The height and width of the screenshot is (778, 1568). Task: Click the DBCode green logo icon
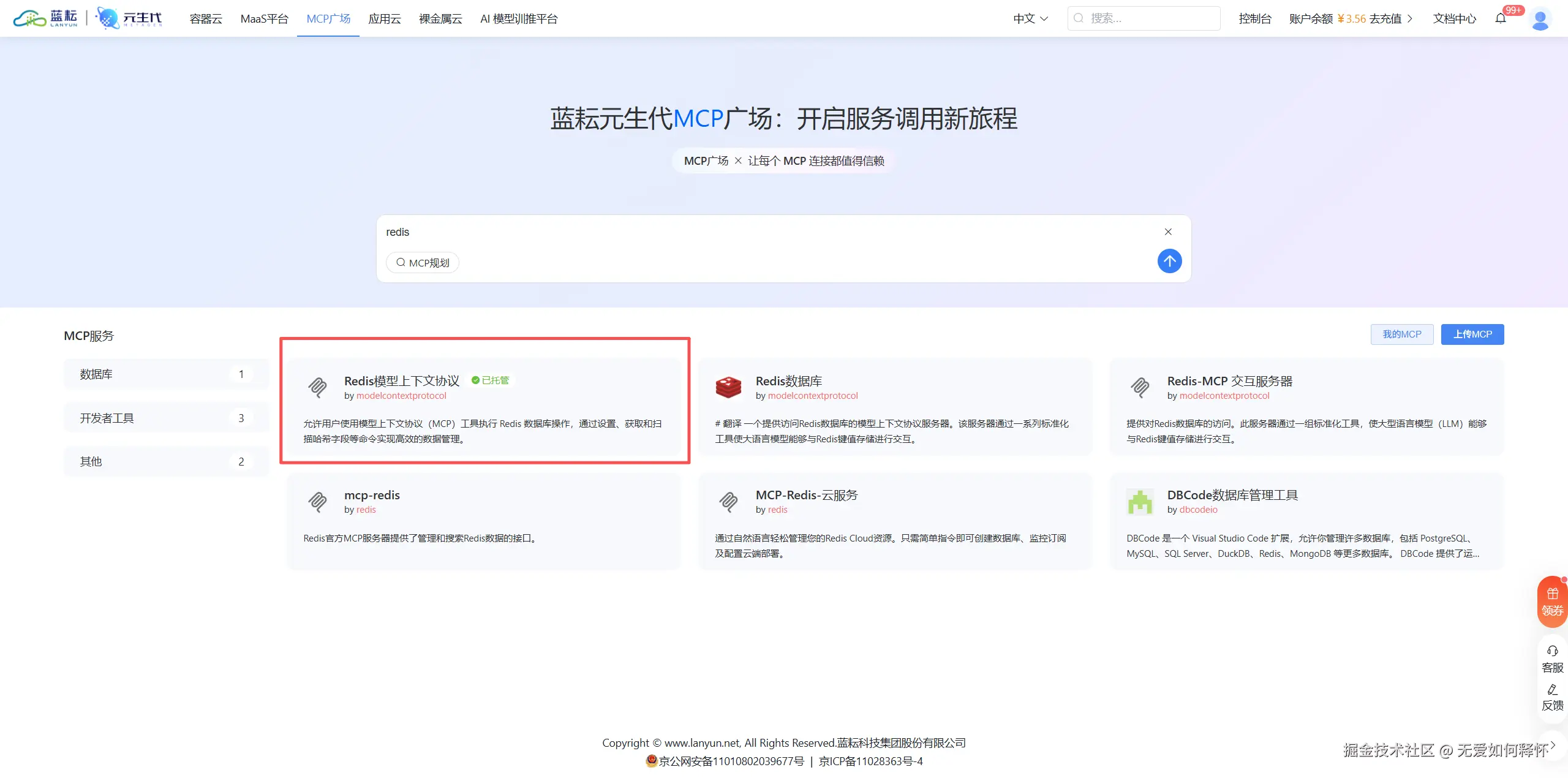click(1140, 502)
